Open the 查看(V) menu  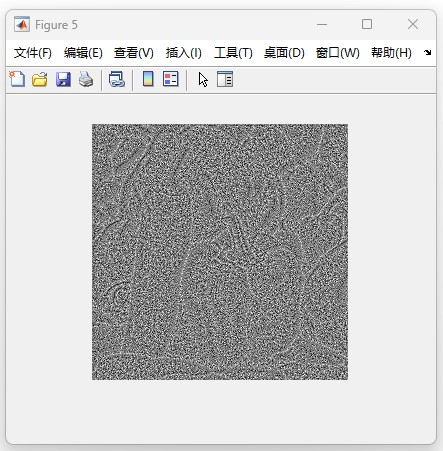(134, 53)
